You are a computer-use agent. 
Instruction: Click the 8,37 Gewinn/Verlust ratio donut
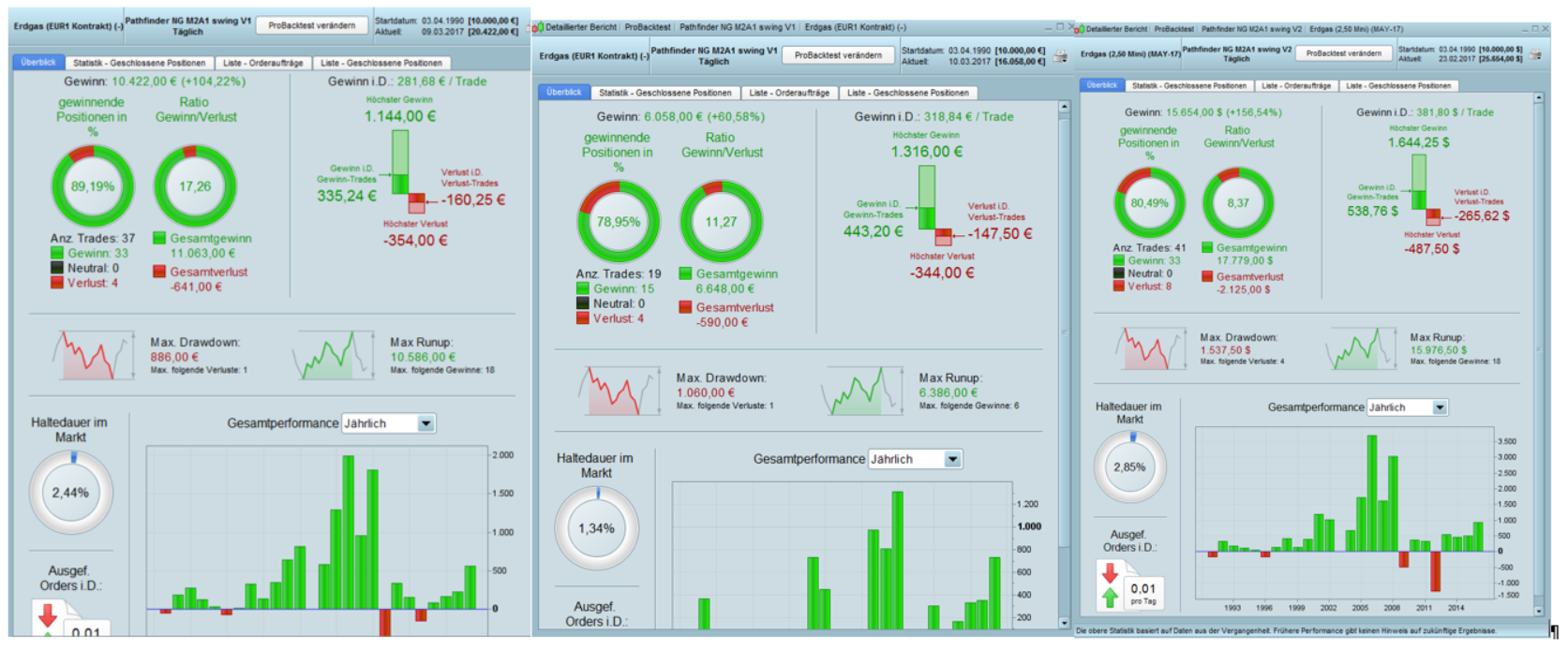pyautogui.click(x=1238, y=202)
